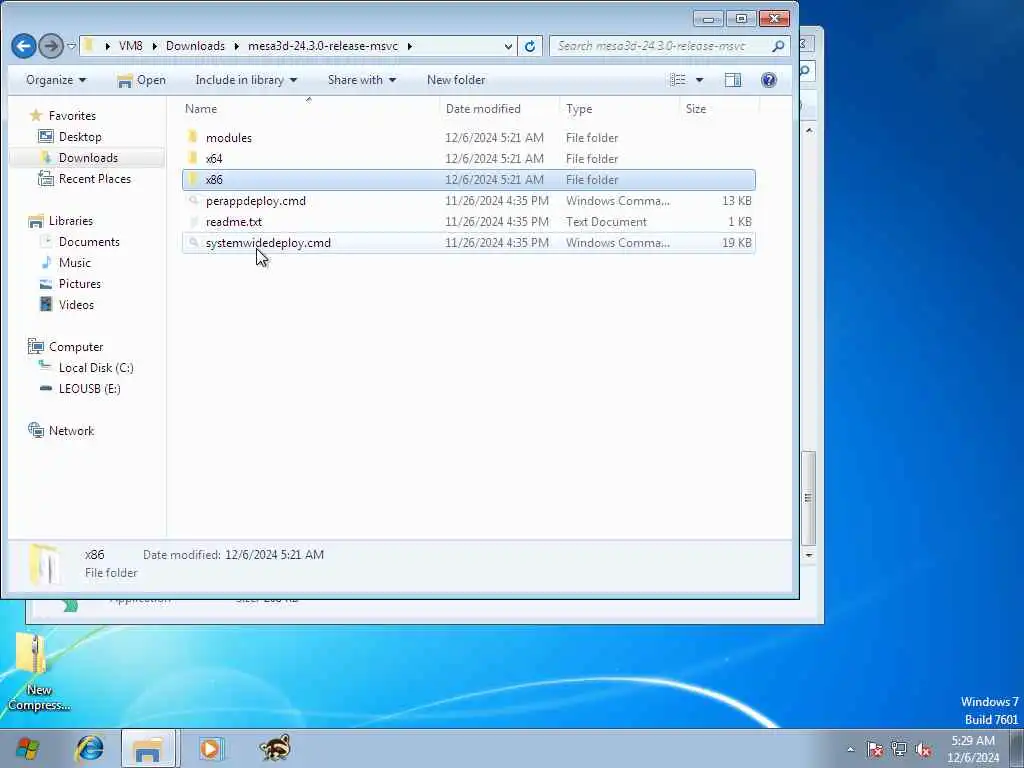Expand the address bar history dropdown

tap(508, 46)
